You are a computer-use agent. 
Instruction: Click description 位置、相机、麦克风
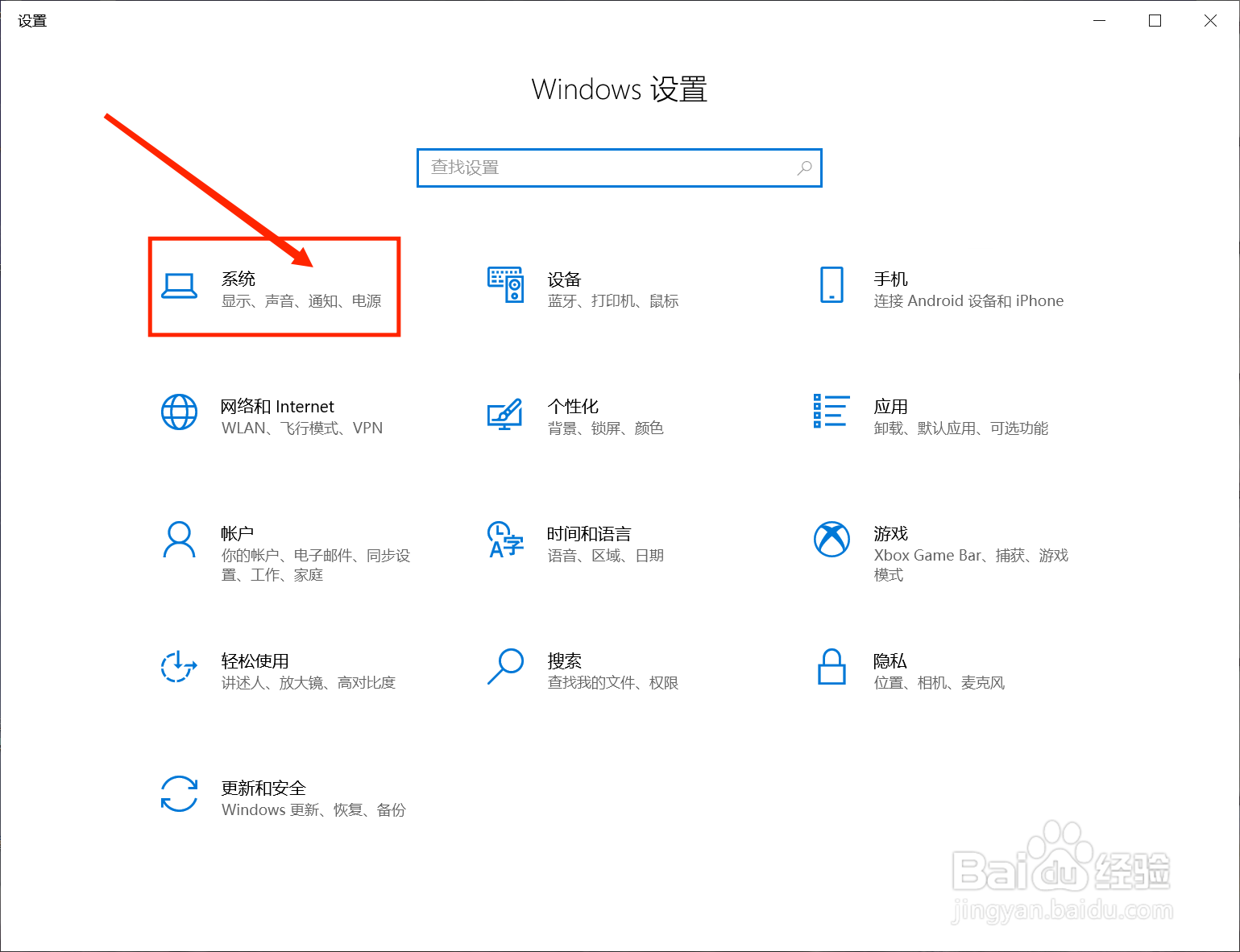[x=939, y=682]
